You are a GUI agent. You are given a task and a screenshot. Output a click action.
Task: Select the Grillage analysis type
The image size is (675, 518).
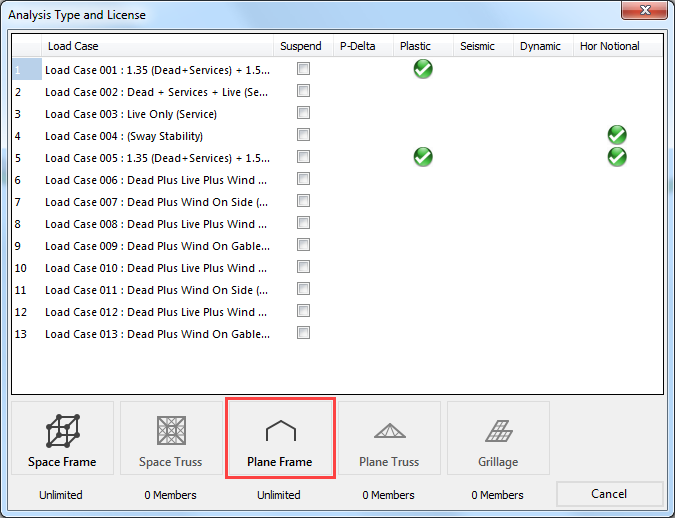[x=498, y=442]
